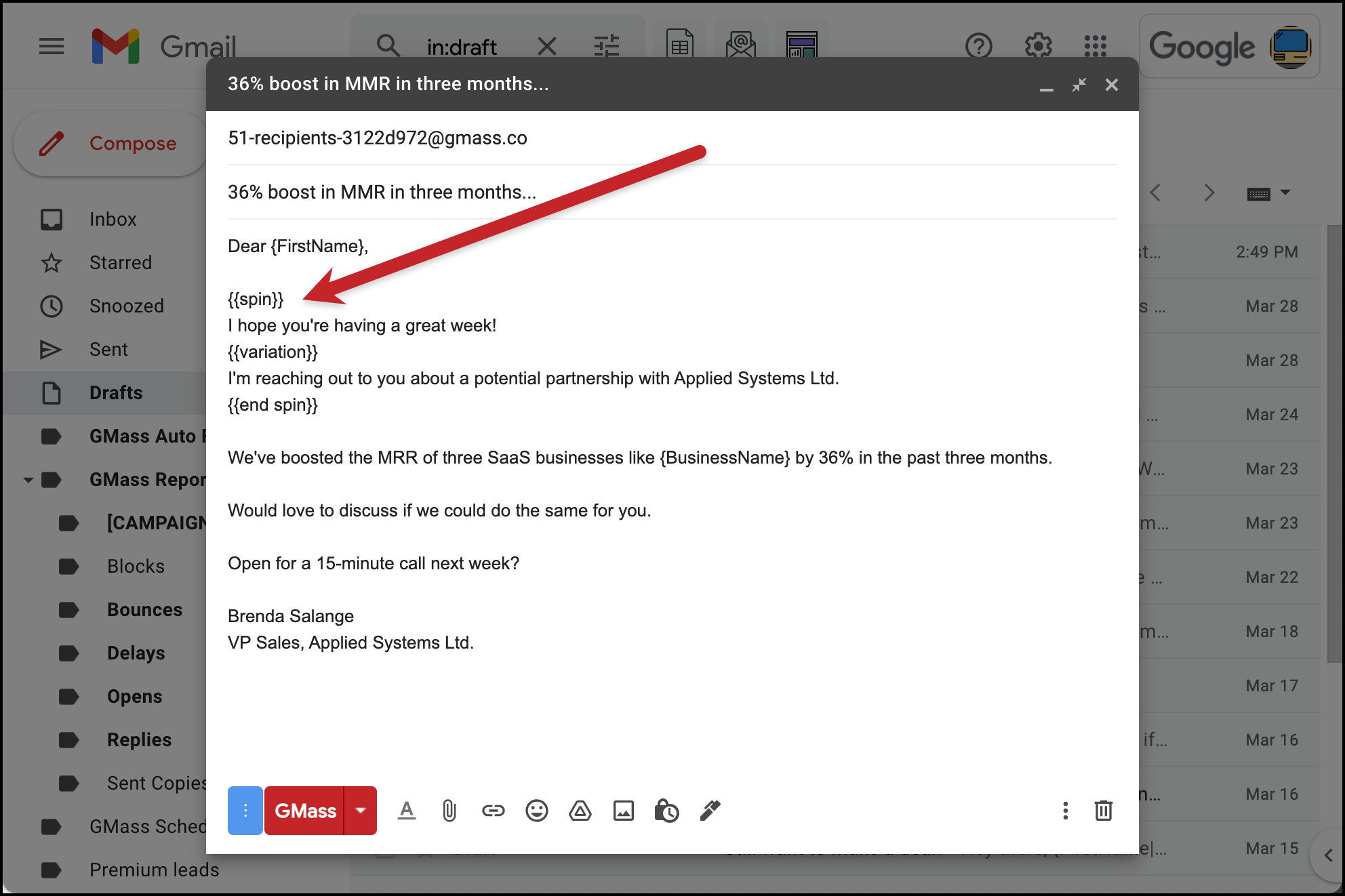Click the hyperlink insert icon
Screen dimensions: 1345x896
492,810
